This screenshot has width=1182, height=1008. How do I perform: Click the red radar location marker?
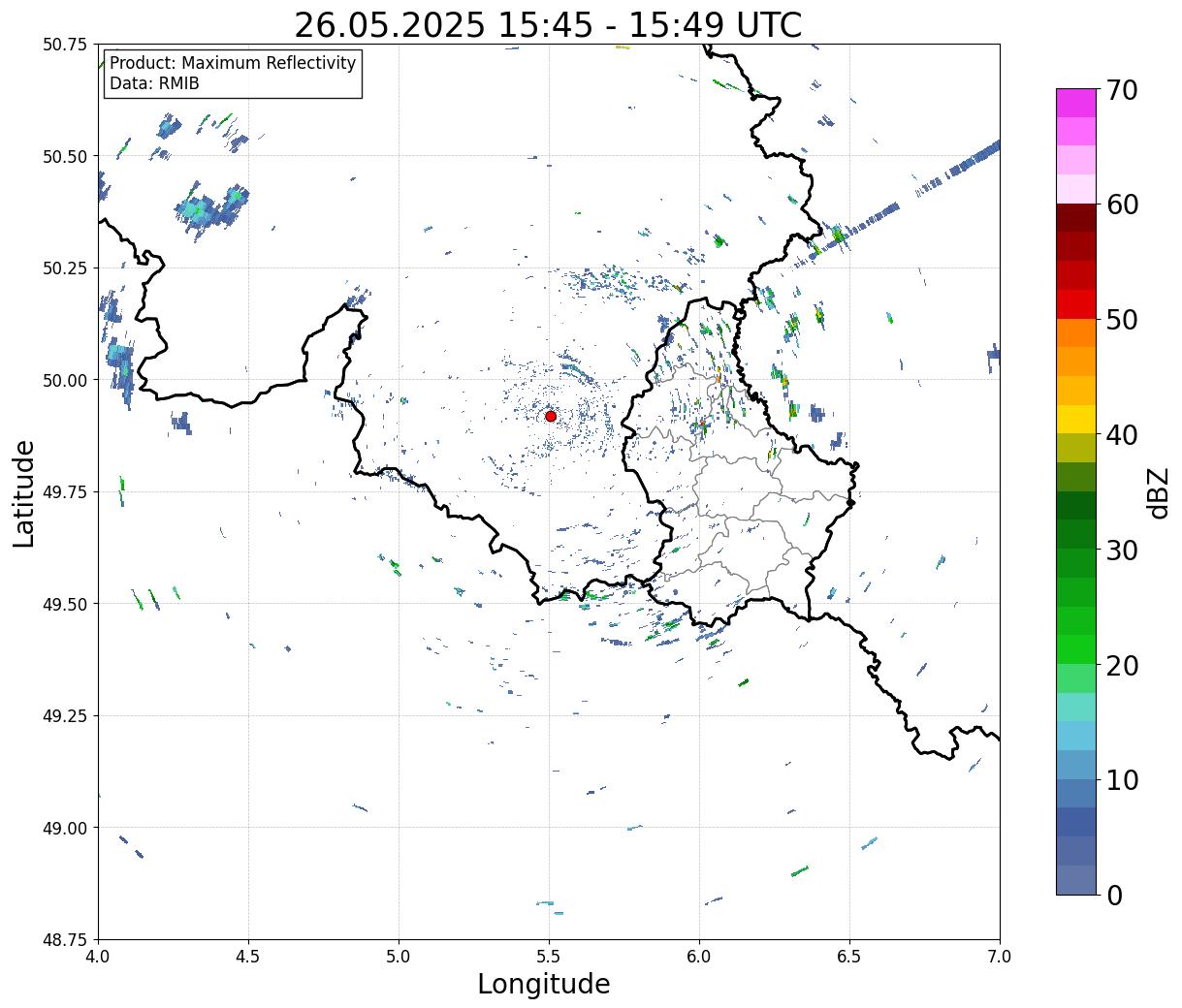(551, 416)
